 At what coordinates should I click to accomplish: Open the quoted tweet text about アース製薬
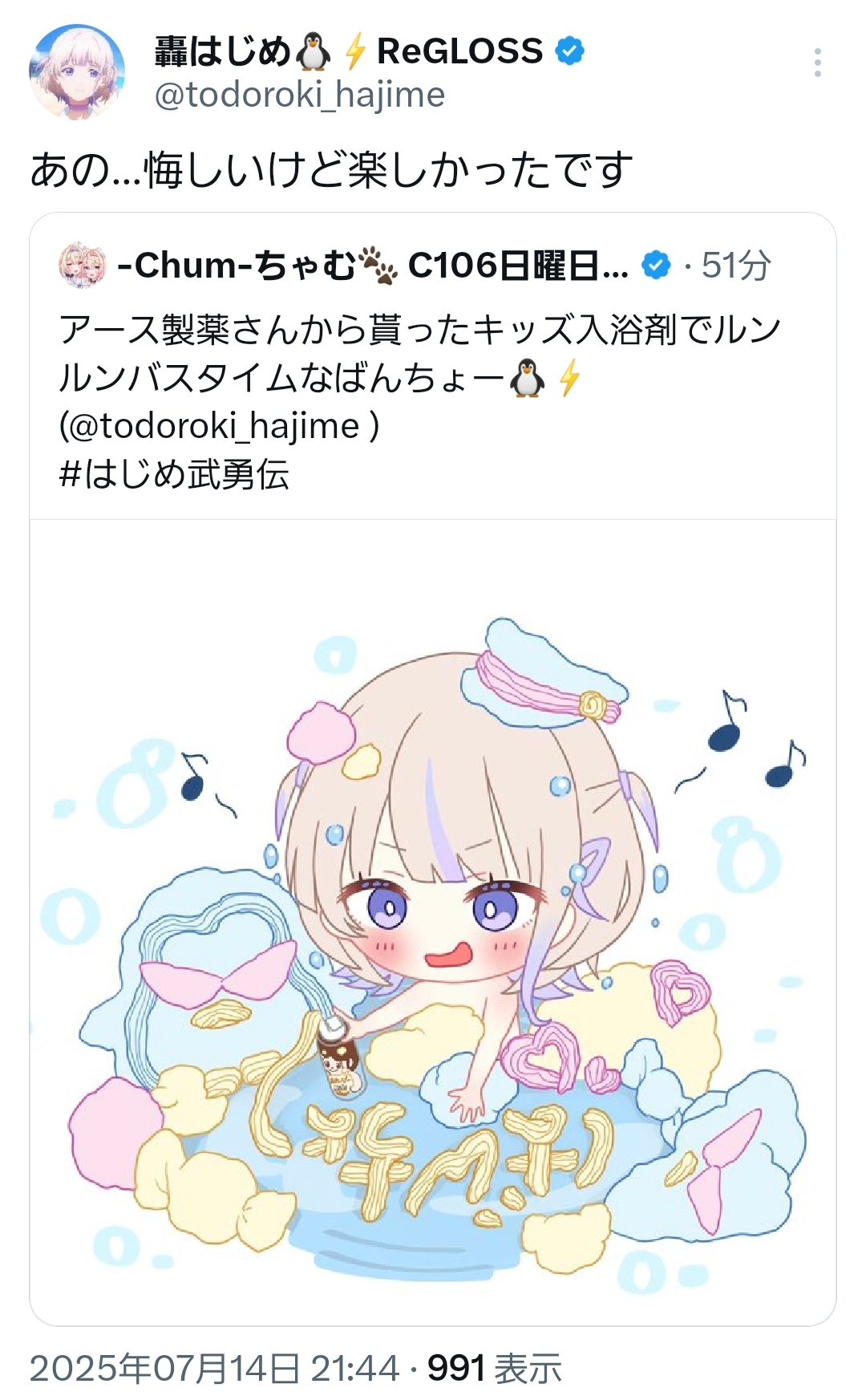point(419,354)
